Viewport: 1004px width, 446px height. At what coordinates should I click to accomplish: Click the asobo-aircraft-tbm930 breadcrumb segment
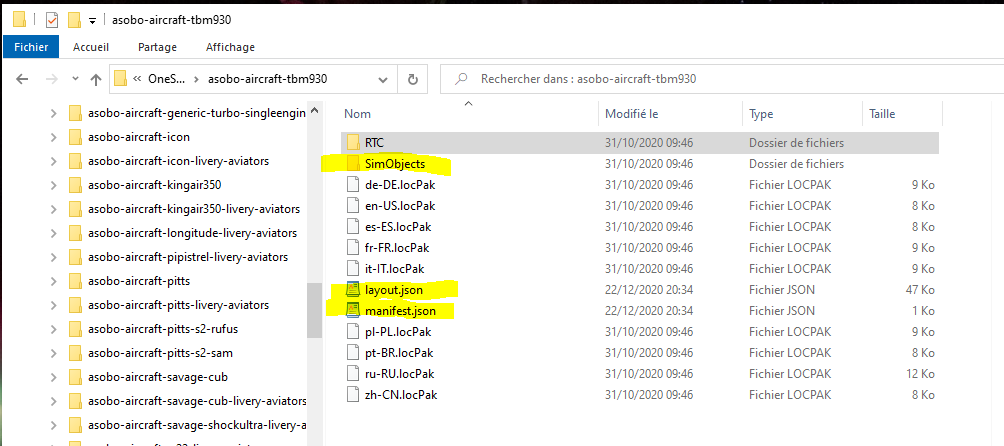pyautogui.click(x=268, y=79)
